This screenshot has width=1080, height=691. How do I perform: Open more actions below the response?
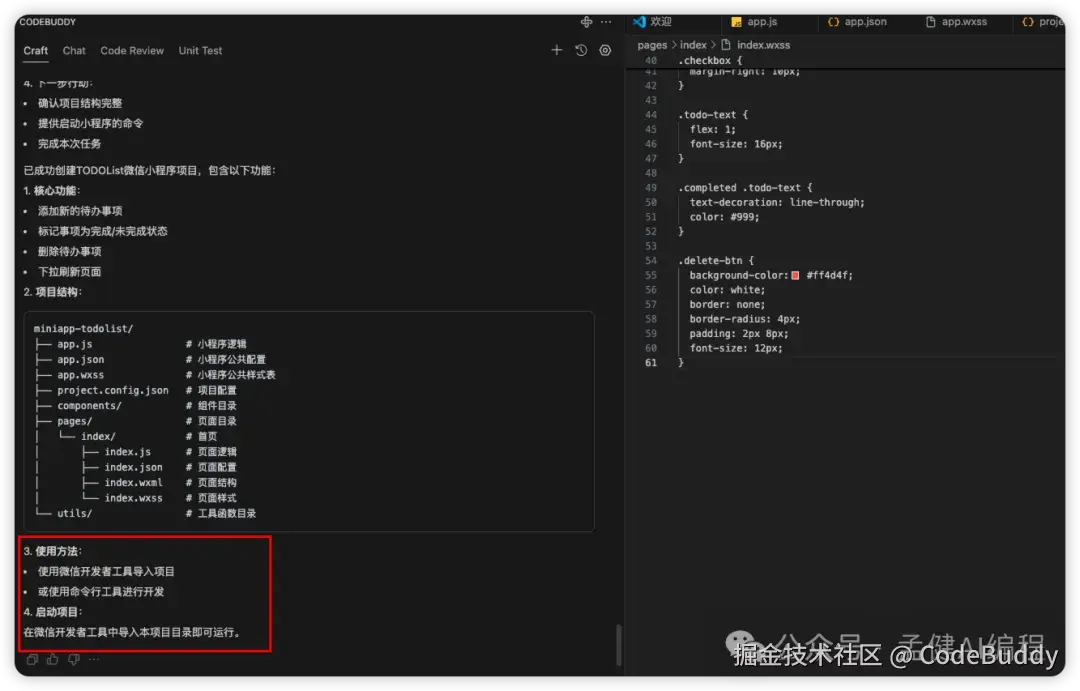[94, 660]
